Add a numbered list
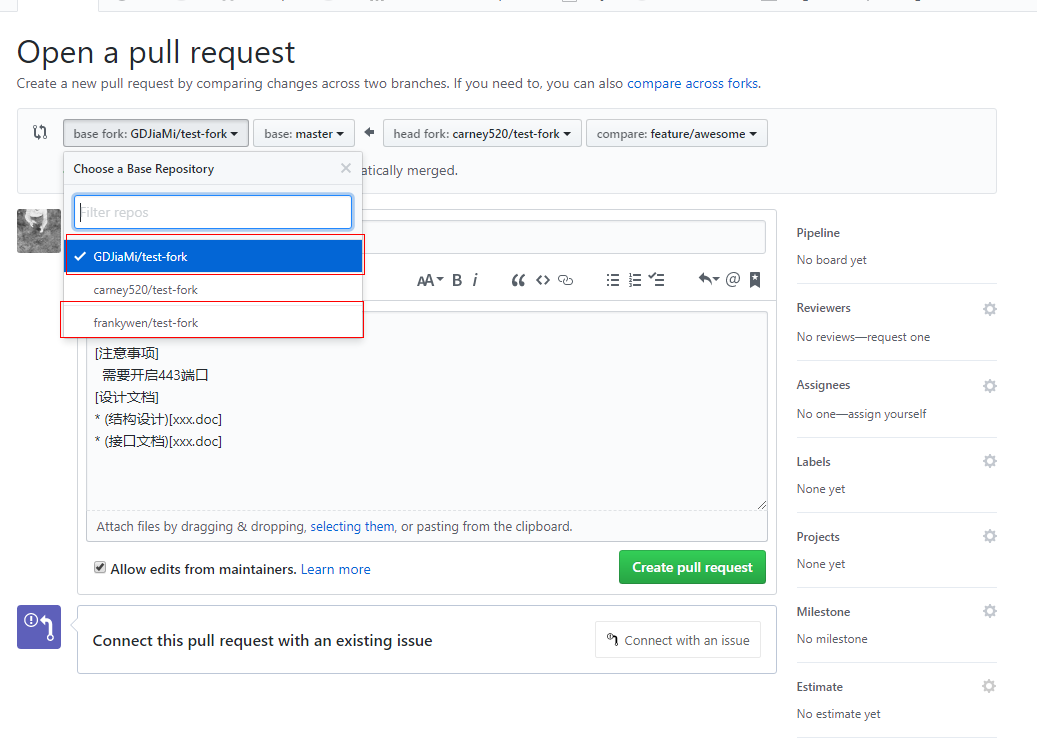Viewport: 1037px width, 754px height. (634, 280)
